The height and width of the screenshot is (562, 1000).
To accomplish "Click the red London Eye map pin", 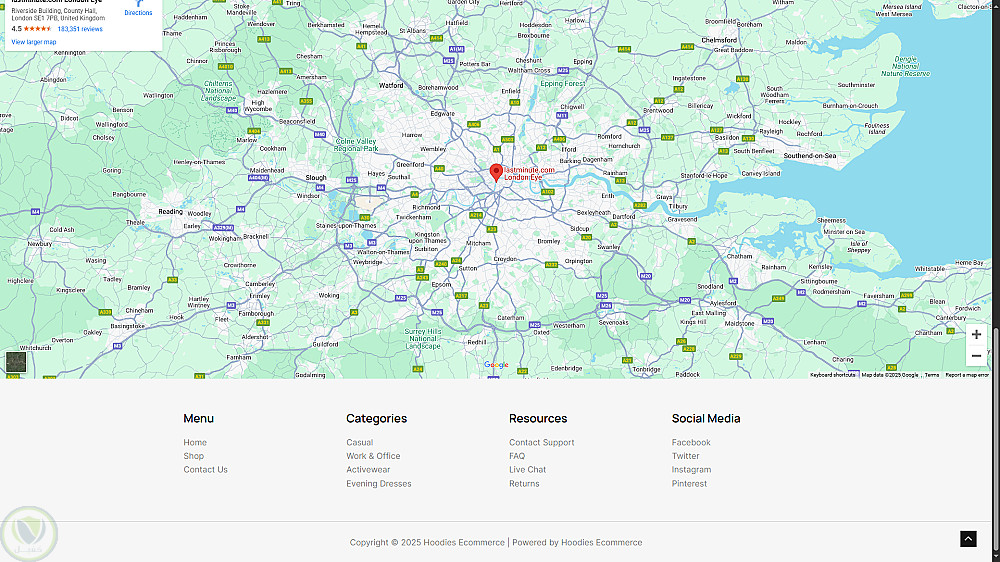I will (x=496, y=173).
